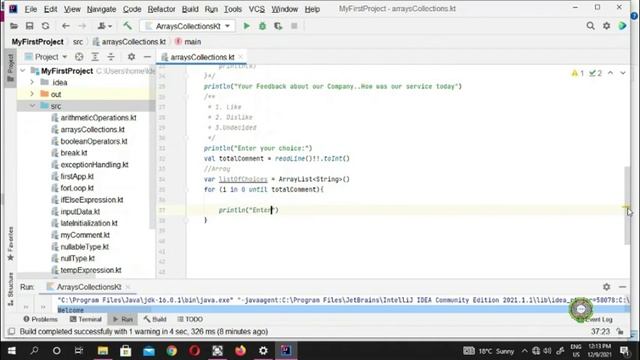Image resolution: width=640 pixels, height=360 pixels.
Task: Open the VCS menu
Action: [x=257, y=9]
